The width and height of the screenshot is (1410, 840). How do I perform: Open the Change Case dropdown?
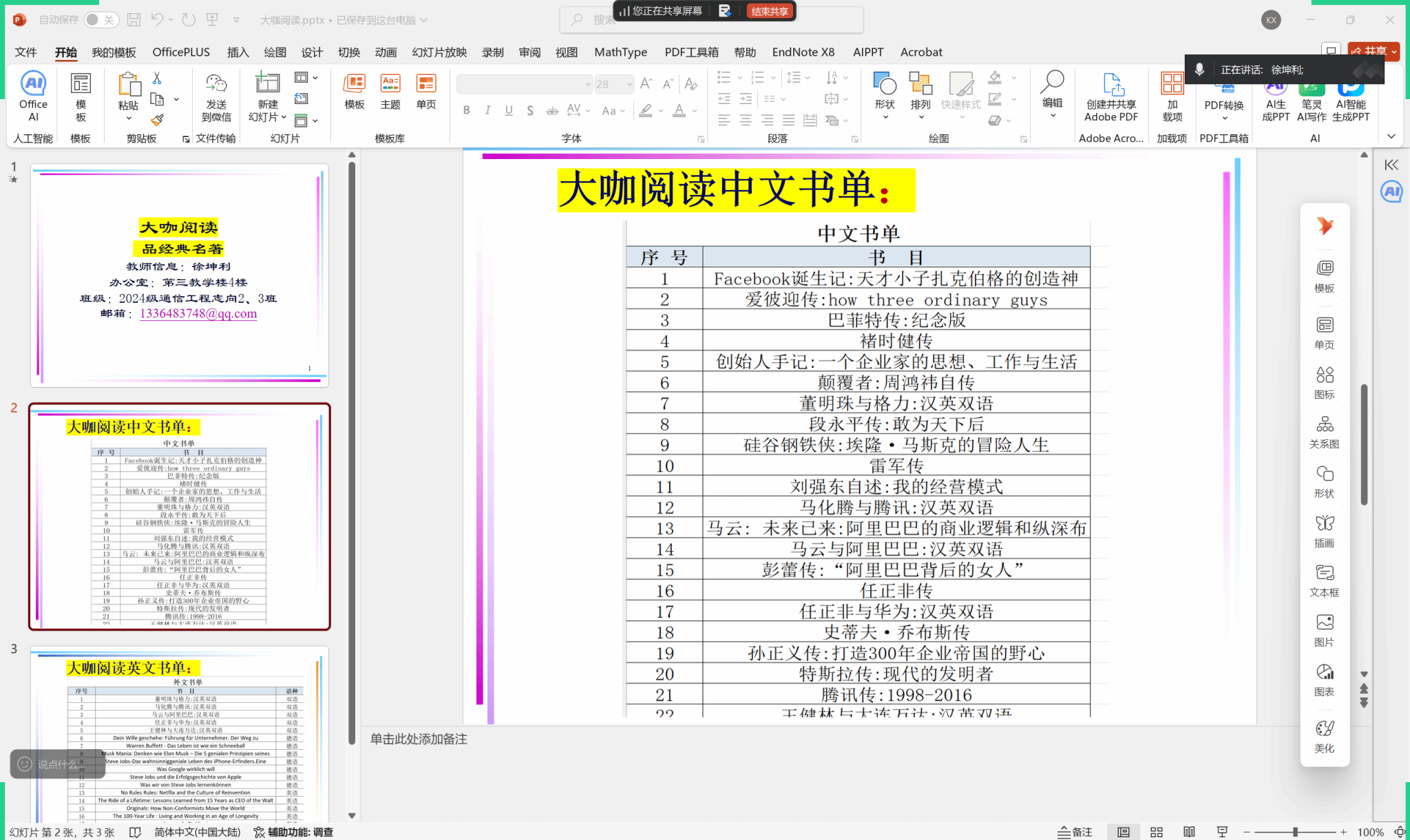click(613, 110)
